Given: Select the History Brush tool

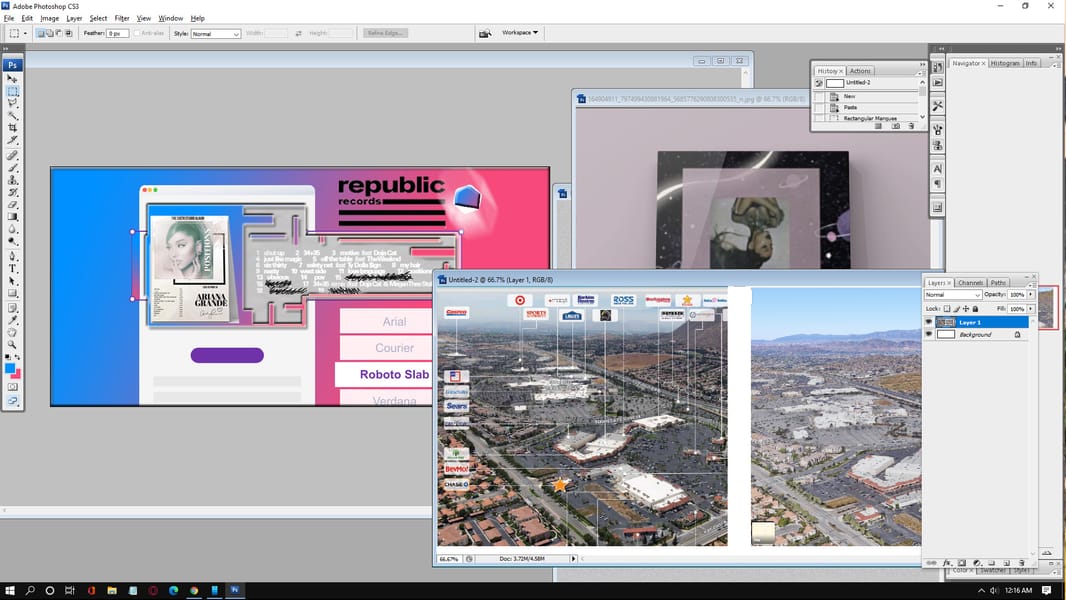Looking at the screenshot, I should click(x=12, y=192).
